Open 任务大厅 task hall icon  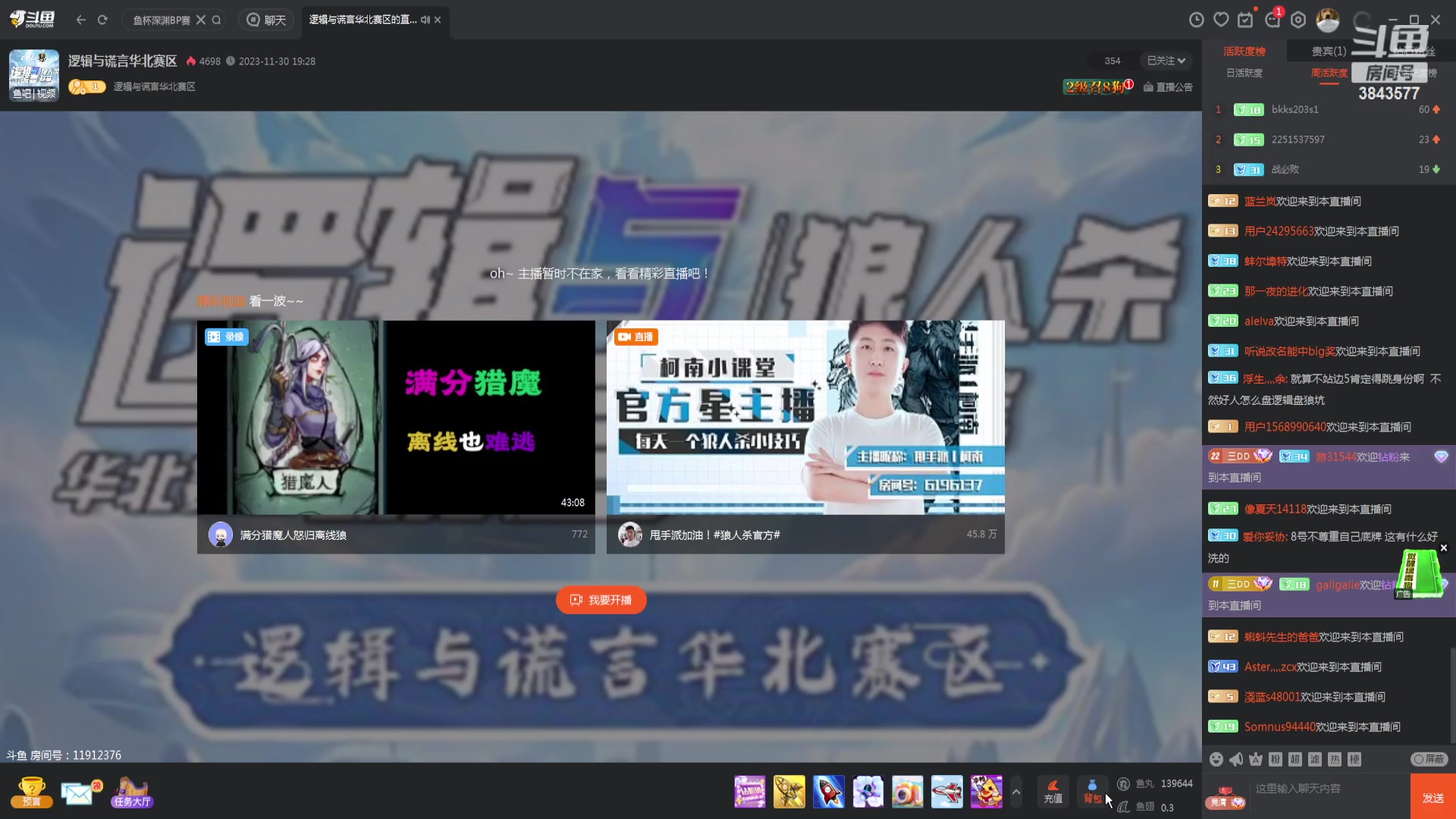coord(132,792)
